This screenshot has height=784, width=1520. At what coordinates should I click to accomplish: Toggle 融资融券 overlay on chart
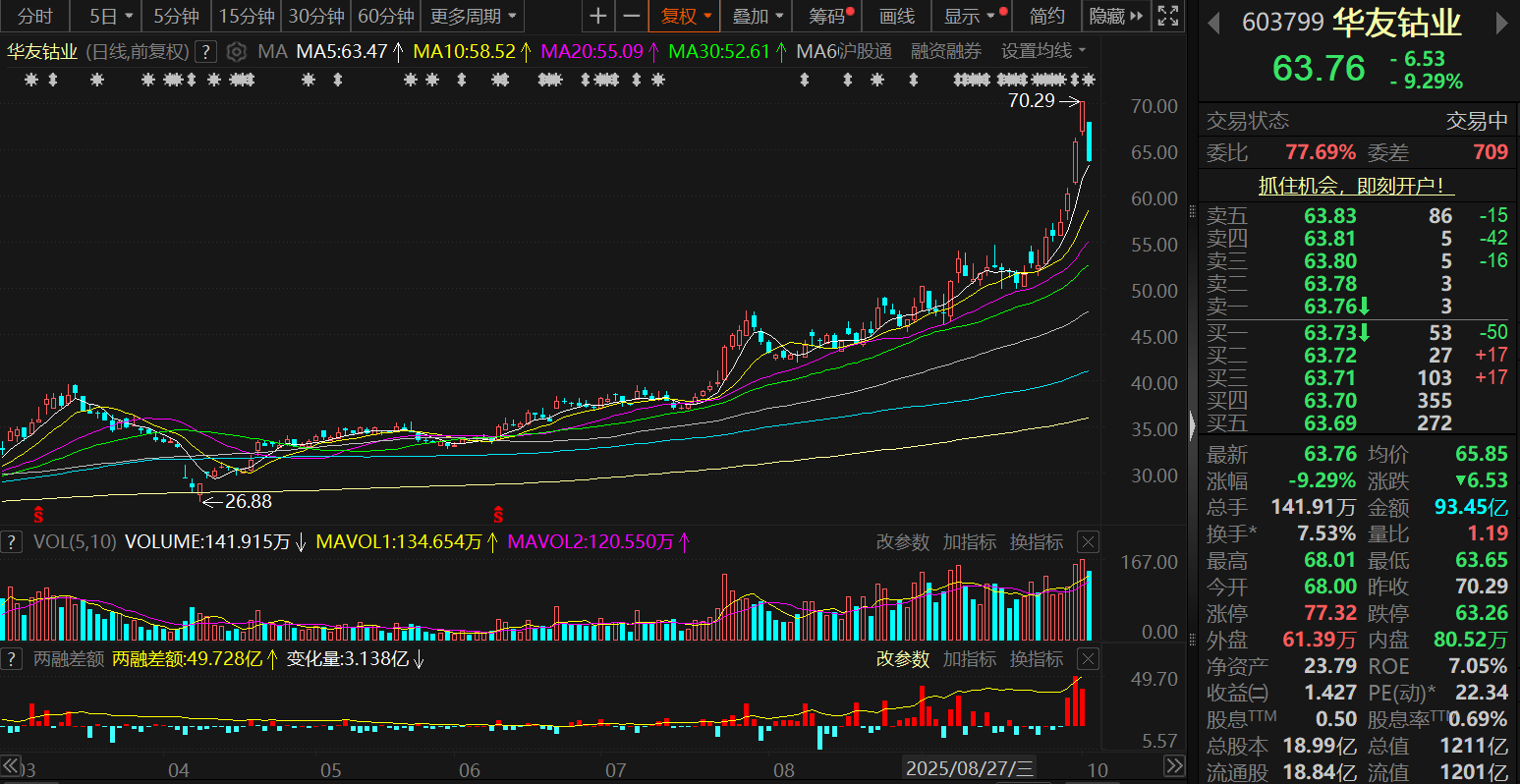(x=946, y=52)
